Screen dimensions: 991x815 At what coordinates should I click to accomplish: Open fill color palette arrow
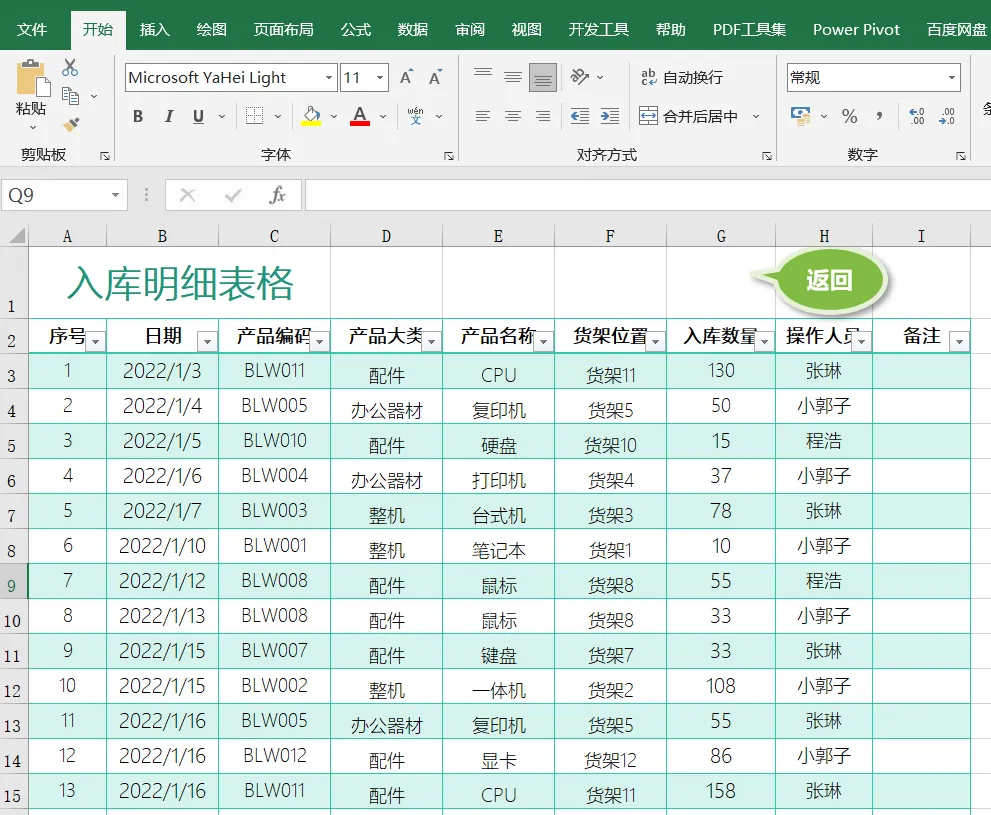[334, 116]
